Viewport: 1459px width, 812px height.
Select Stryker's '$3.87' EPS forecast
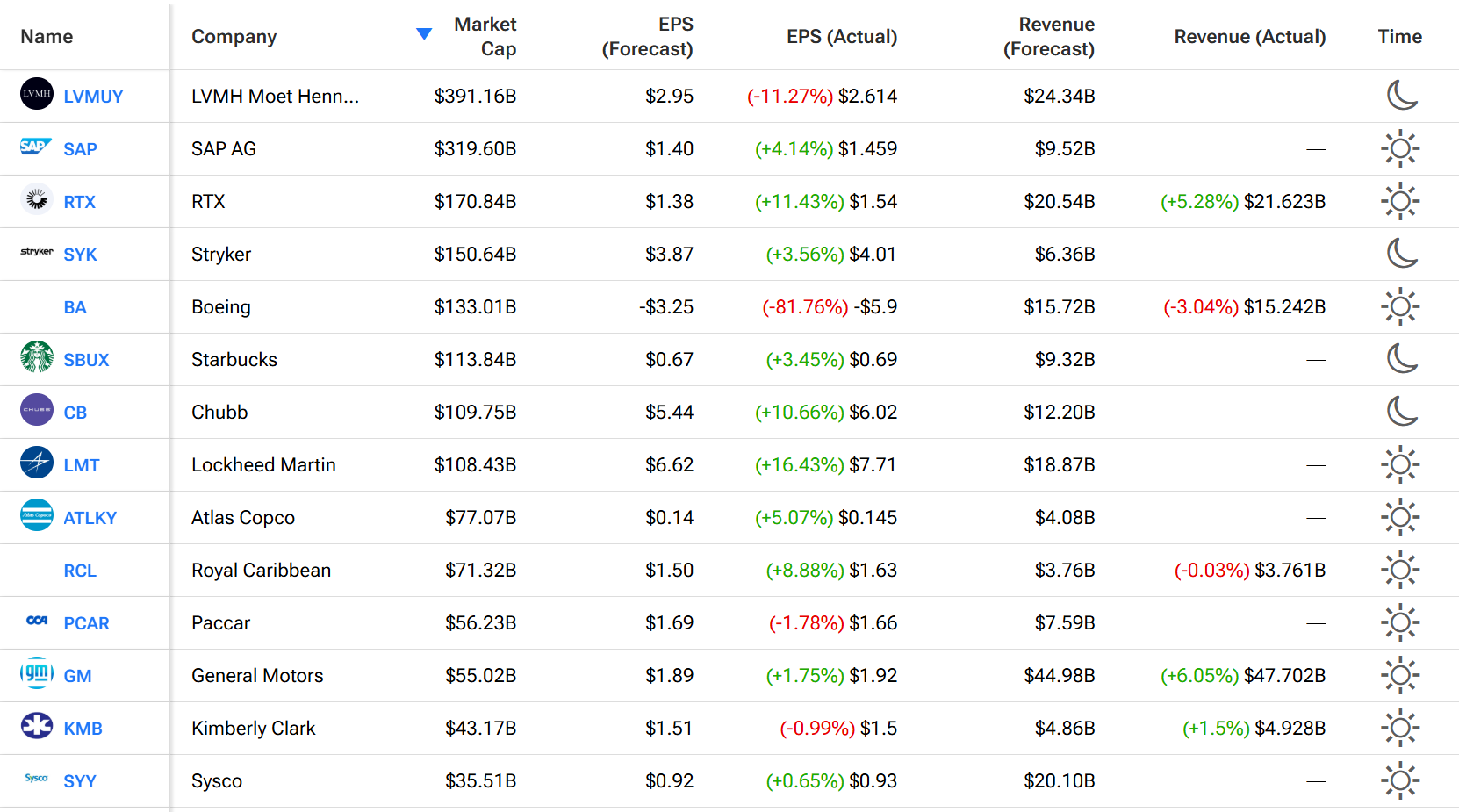(x=669, y=255)
